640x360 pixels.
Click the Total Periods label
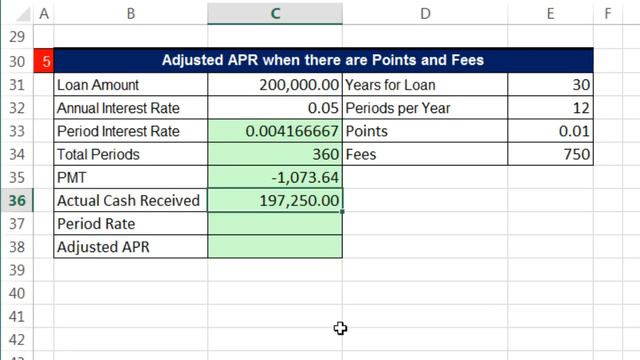pyautogui.click(x=131, y=154)
